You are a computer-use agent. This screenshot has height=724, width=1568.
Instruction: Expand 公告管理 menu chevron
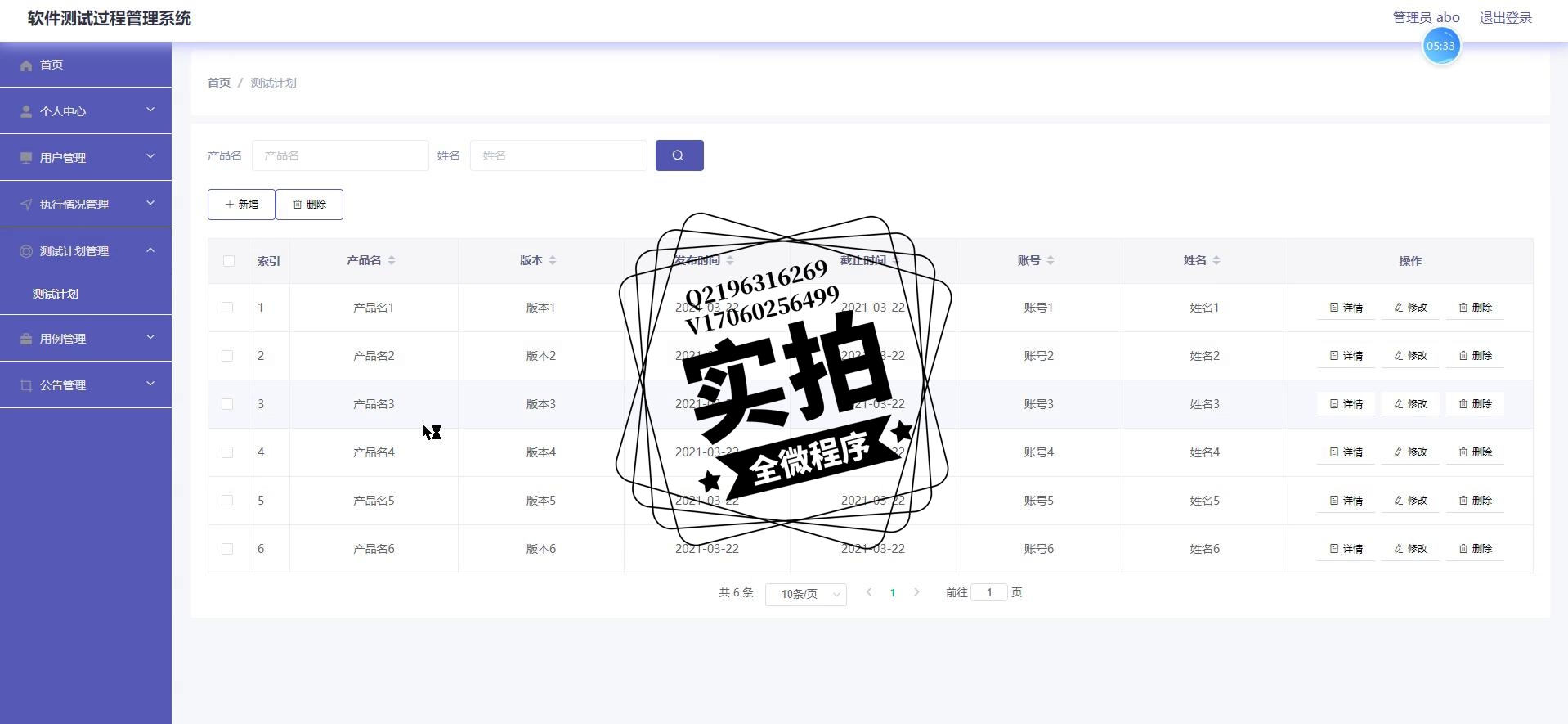150,384
